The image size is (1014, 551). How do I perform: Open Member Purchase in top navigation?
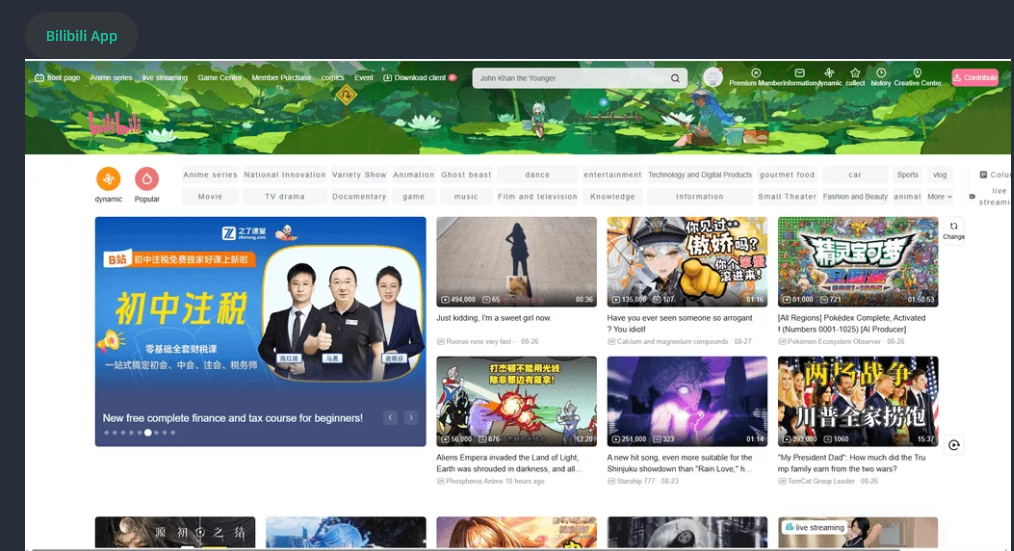tap(281, 78)
